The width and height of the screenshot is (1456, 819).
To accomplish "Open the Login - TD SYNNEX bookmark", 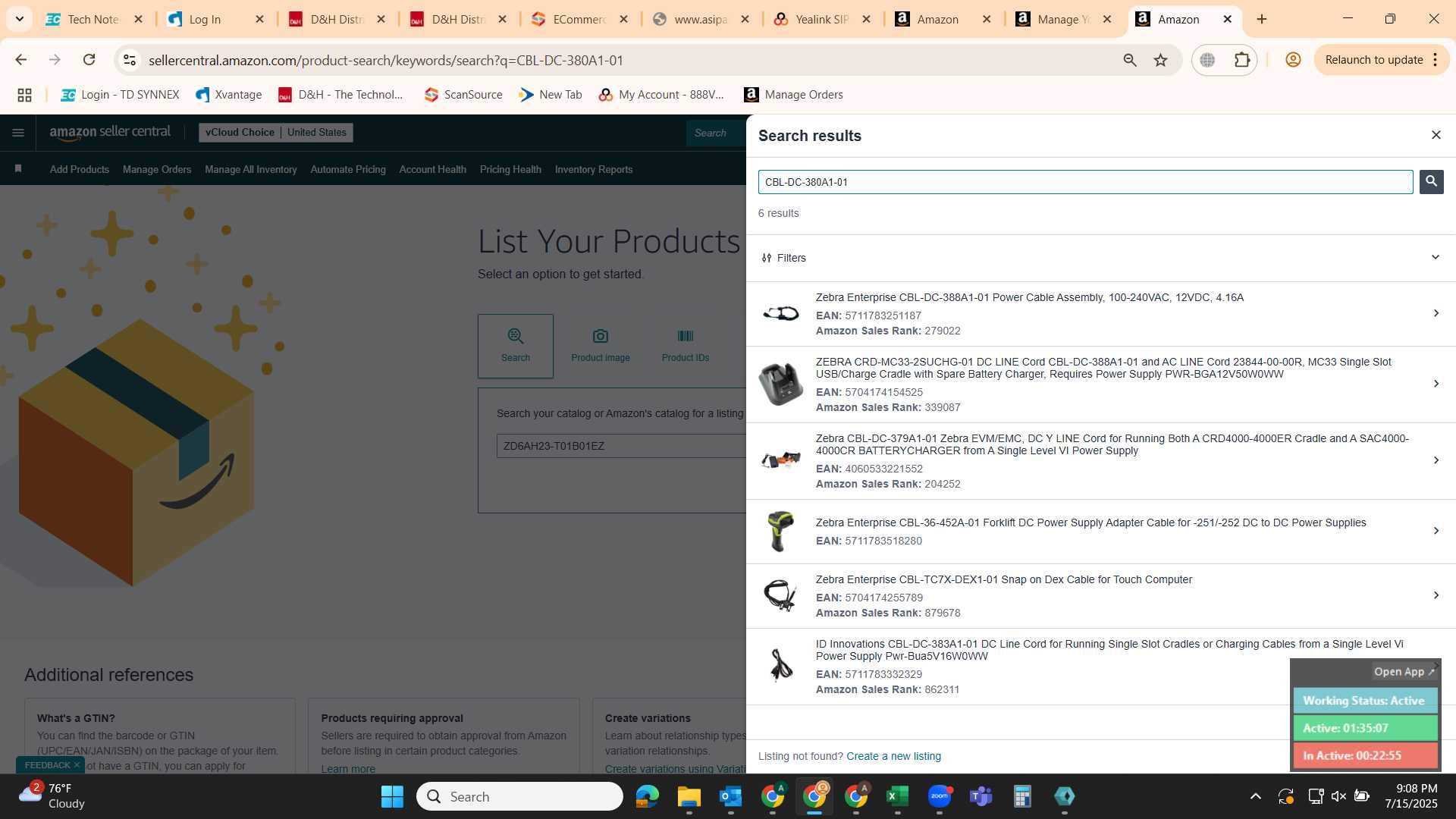I will tap(120, 95).
